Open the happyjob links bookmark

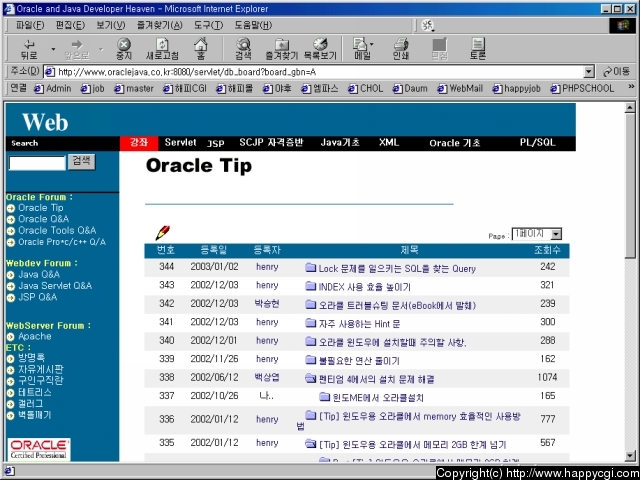[517, 89]
